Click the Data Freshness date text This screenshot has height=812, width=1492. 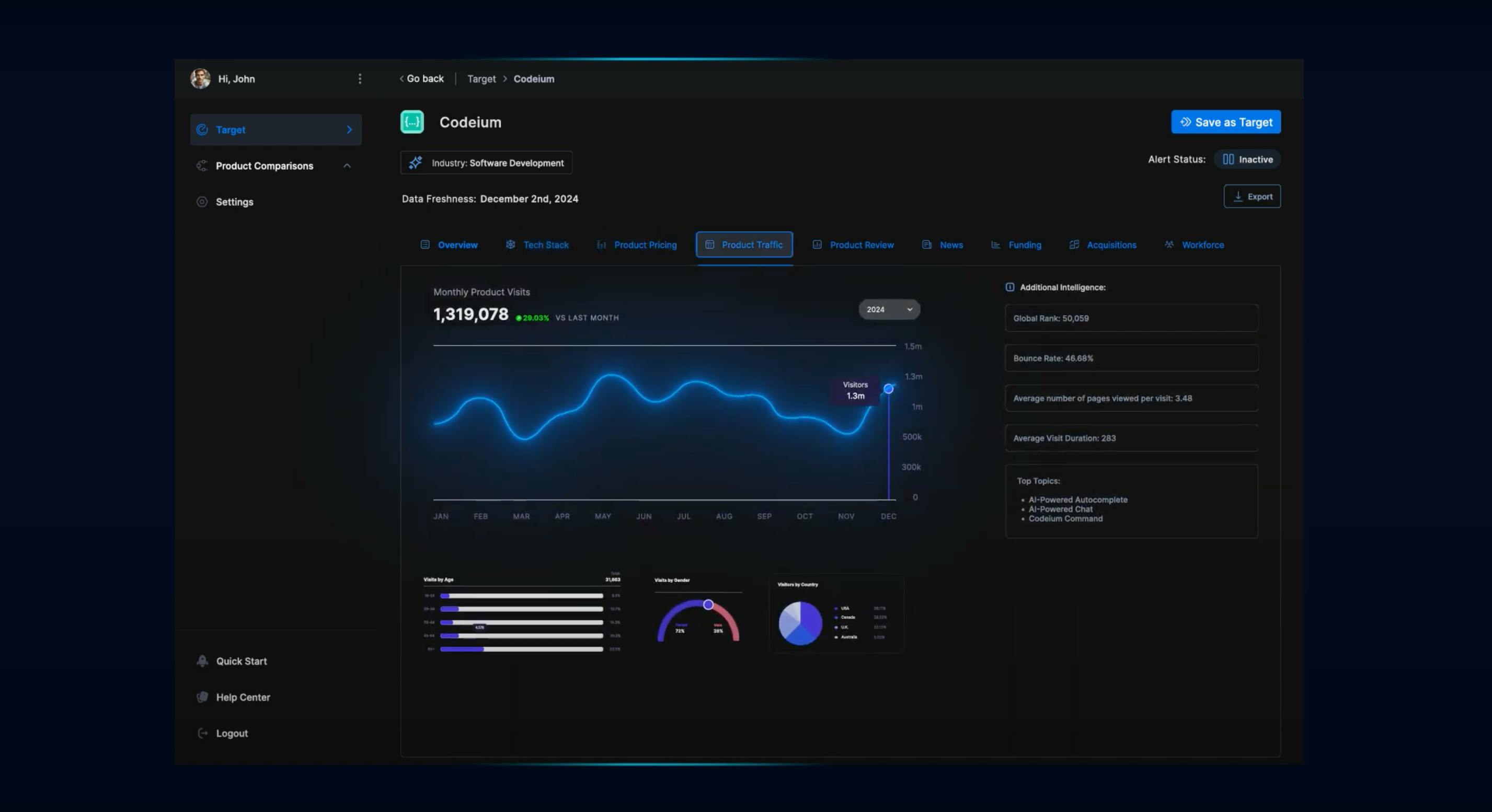pos(529,199)
